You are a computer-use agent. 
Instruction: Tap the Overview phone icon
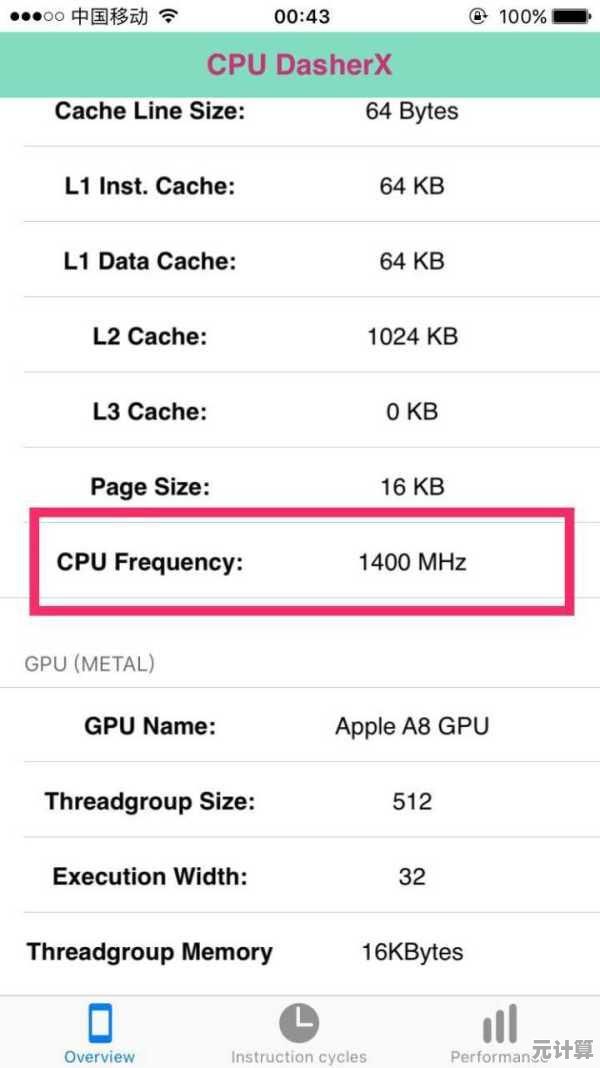click(100, 1023)
